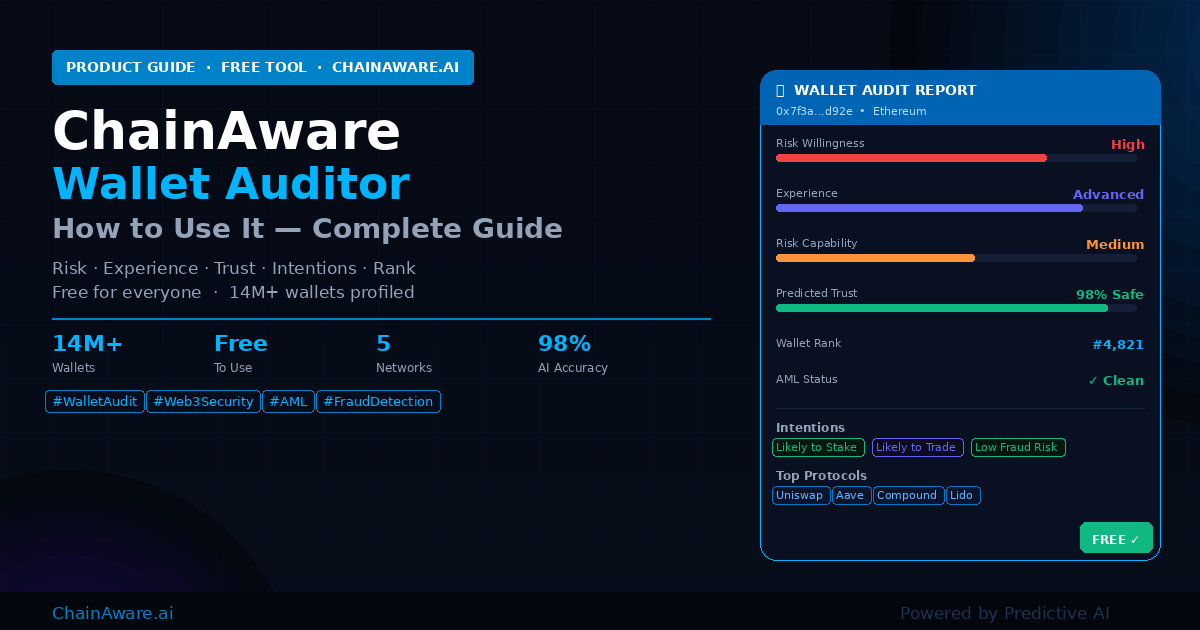Click the Wallet Rank #4,821 value
This screenshot has width=1200, height=630.
click(x=1117, y=345)
